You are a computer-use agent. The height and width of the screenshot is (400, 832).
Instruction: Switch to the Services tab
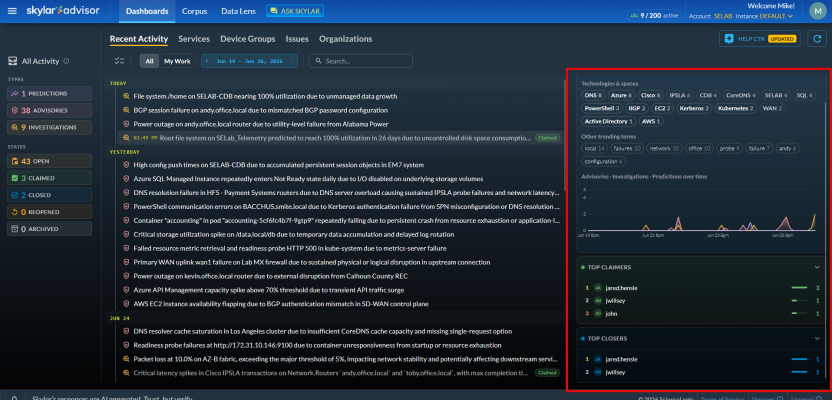194,39
